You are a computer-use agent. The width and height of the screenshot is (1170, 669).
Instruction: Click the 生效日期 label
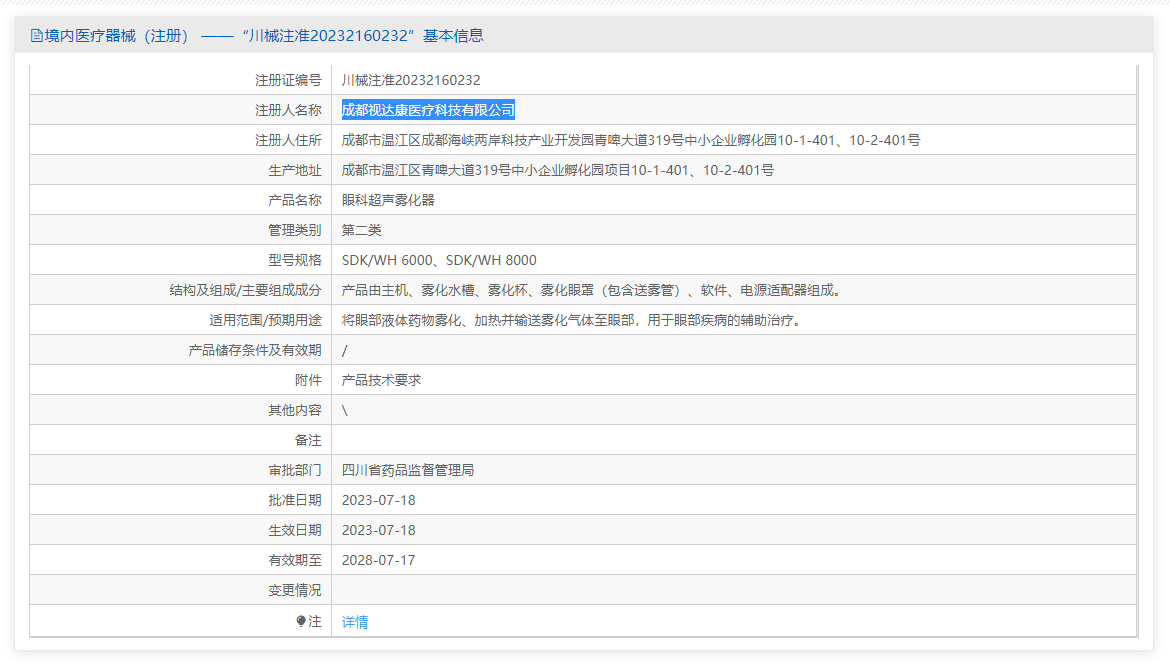[x=295, y=530]
